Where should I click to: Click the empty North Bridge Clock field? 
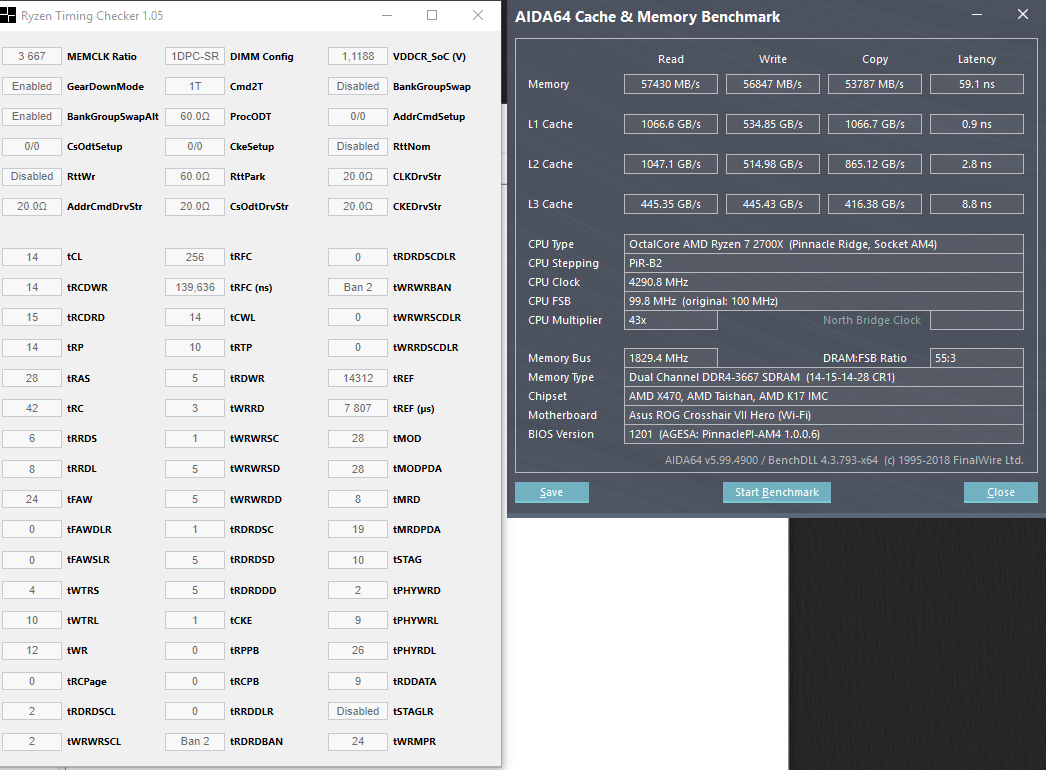point(977,320)
